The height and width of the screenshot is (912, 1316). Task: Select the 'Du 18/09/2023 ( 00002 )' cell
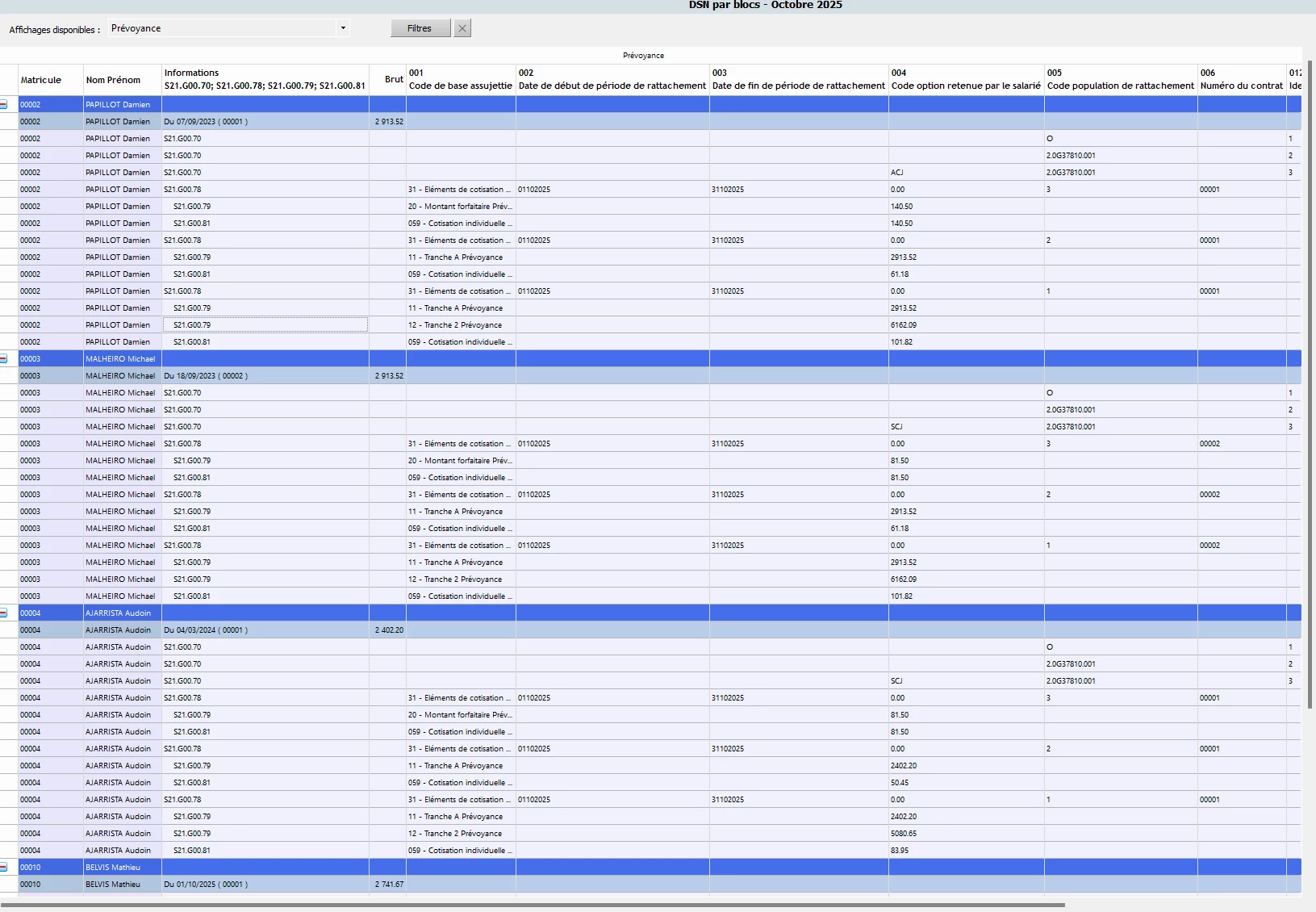[x=265, y=376]
